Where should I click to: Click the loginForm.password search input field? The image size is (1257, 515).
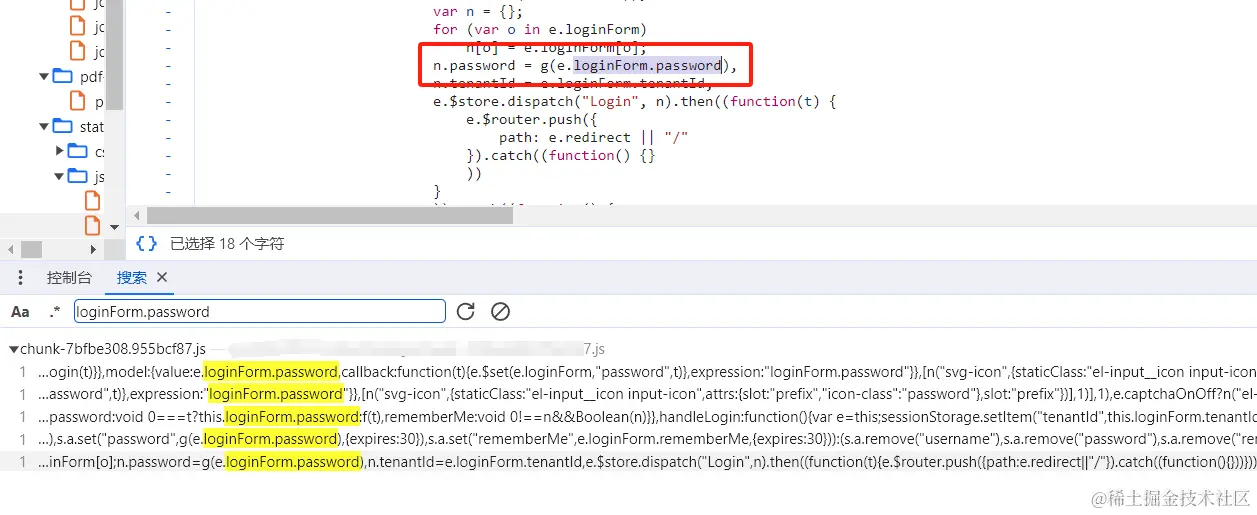pos(260,312)
